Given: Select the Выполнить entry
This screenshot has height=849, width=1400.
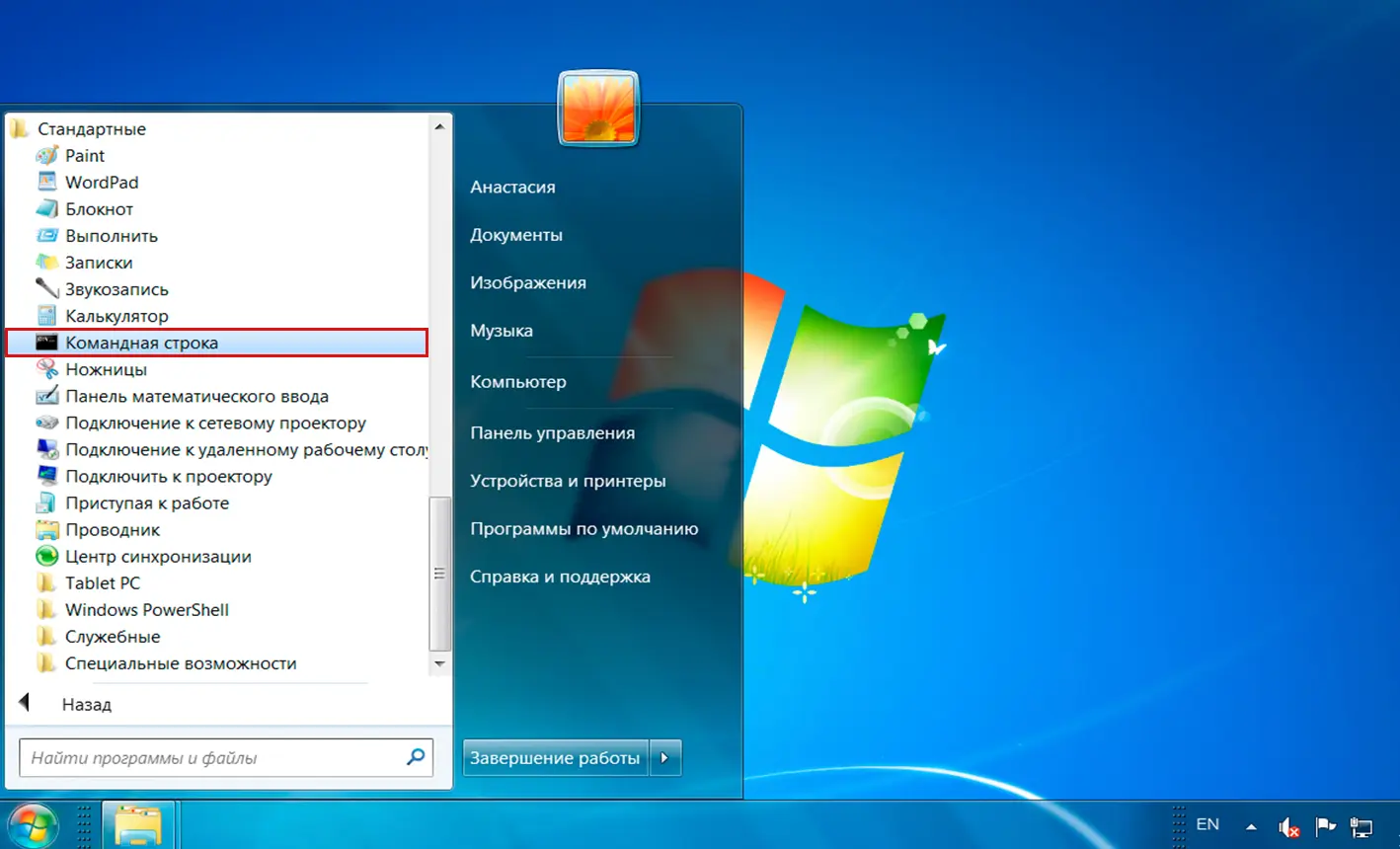Looking at the screenshot, I should [x=112, y=235].
